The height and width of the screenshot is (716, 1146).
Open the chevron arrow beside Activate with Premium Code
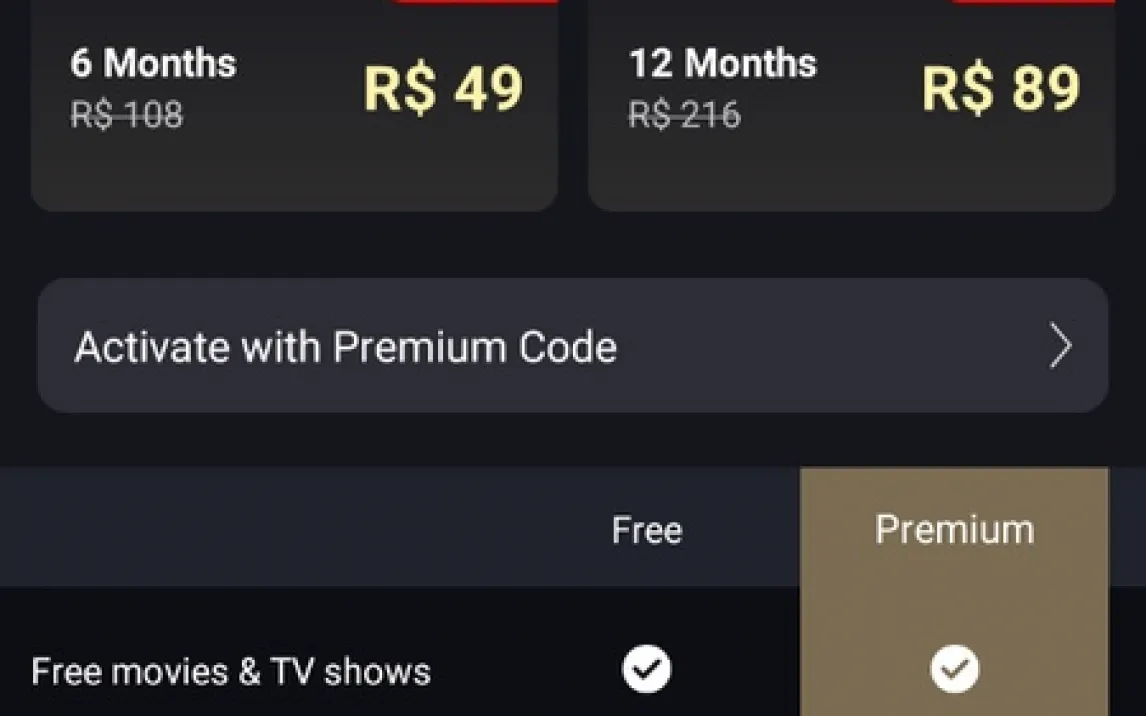[x=1060, y=347]
